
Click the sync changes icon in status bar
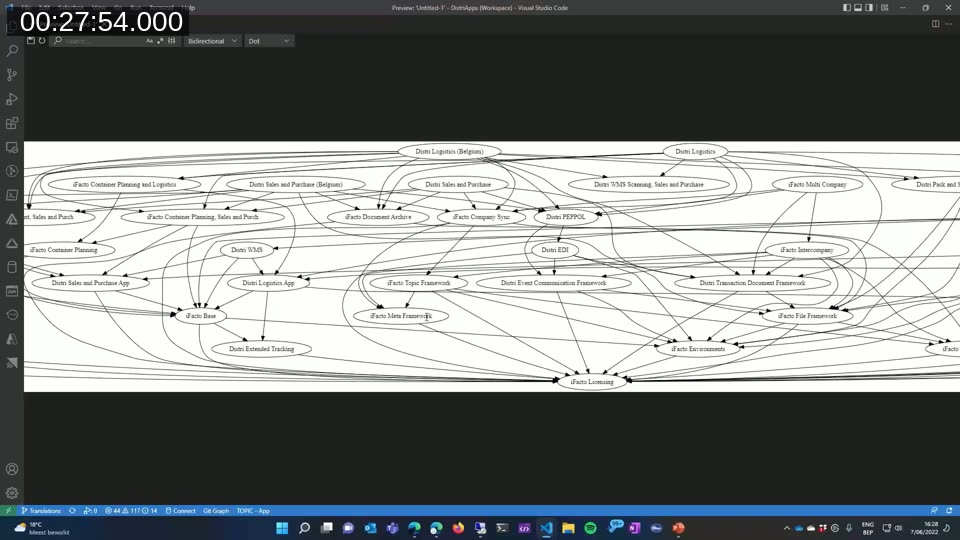(72, 511)
